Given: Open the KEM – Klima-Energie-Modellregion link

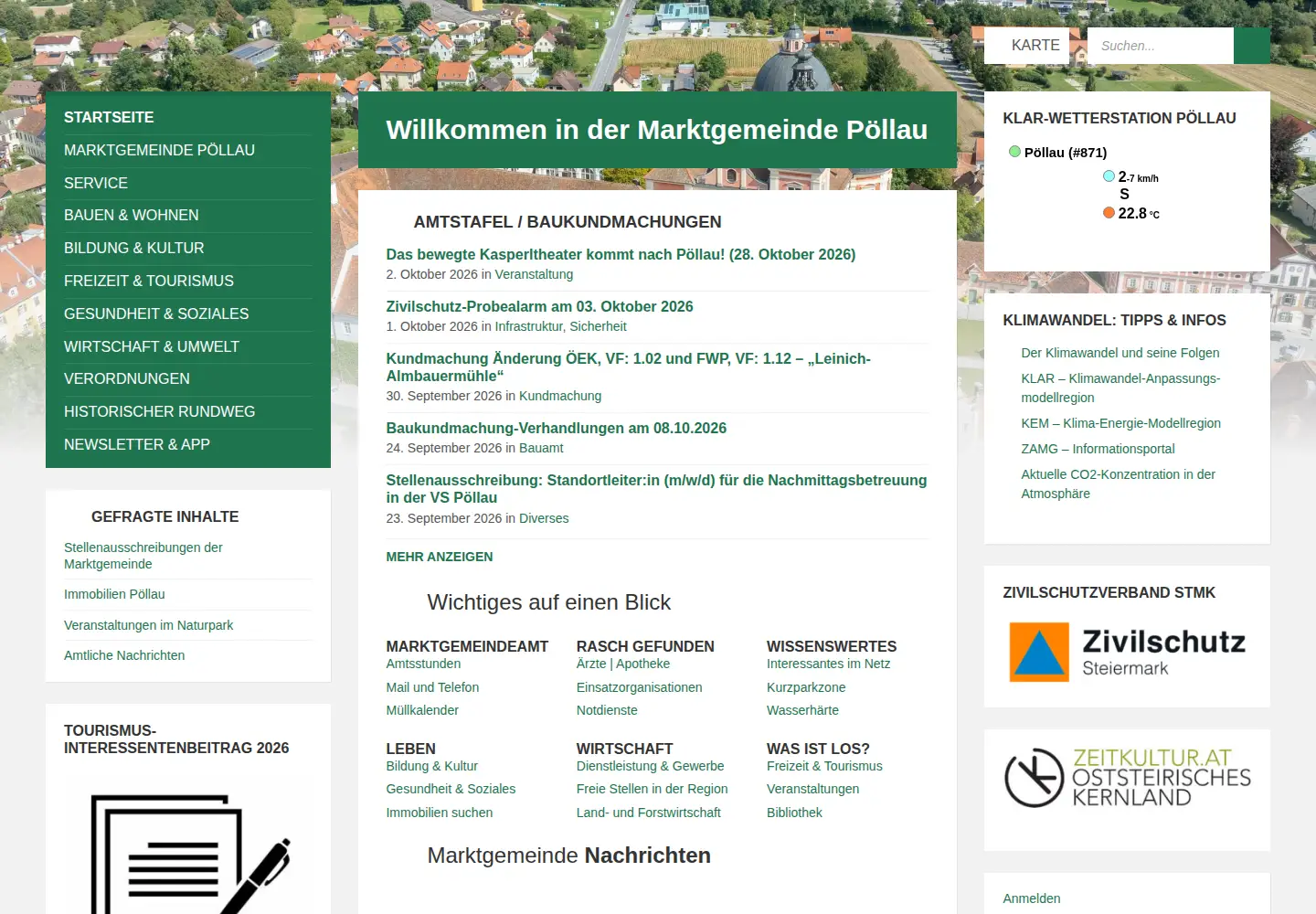Looking at the screenshot, I should click(1120, 423).
